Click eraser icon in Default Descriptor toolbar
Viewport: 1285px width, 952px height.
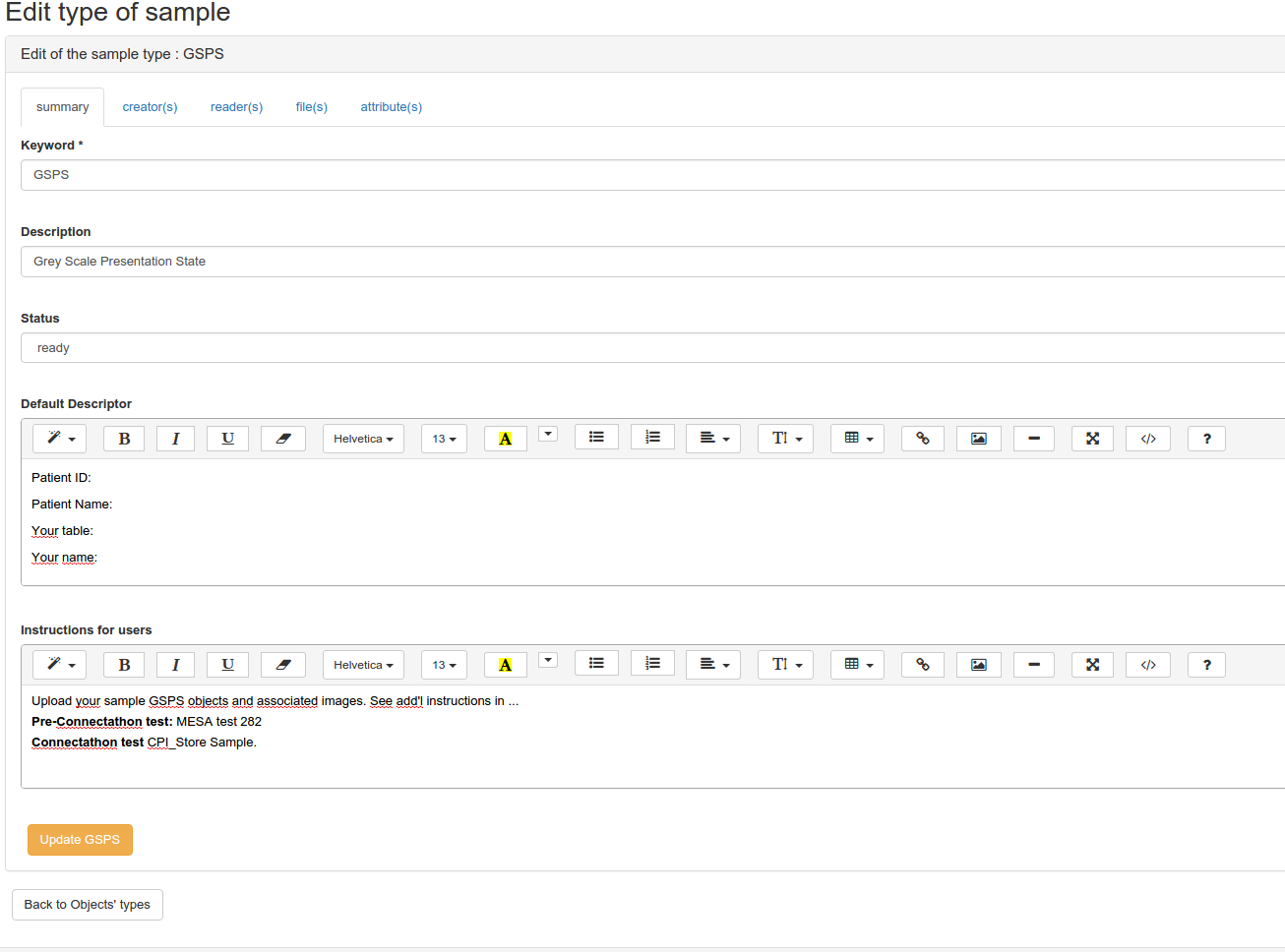click(x=283, y=439)
